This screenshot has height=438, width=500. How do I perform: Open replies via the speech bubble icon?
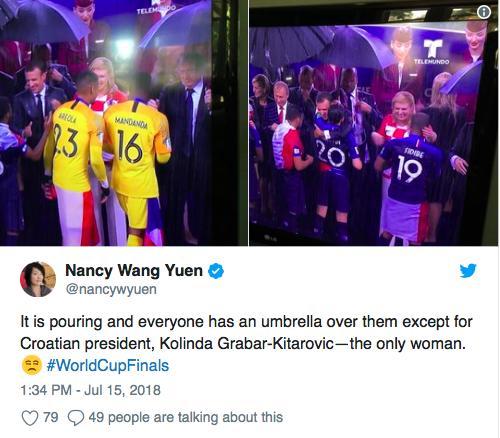76,418
